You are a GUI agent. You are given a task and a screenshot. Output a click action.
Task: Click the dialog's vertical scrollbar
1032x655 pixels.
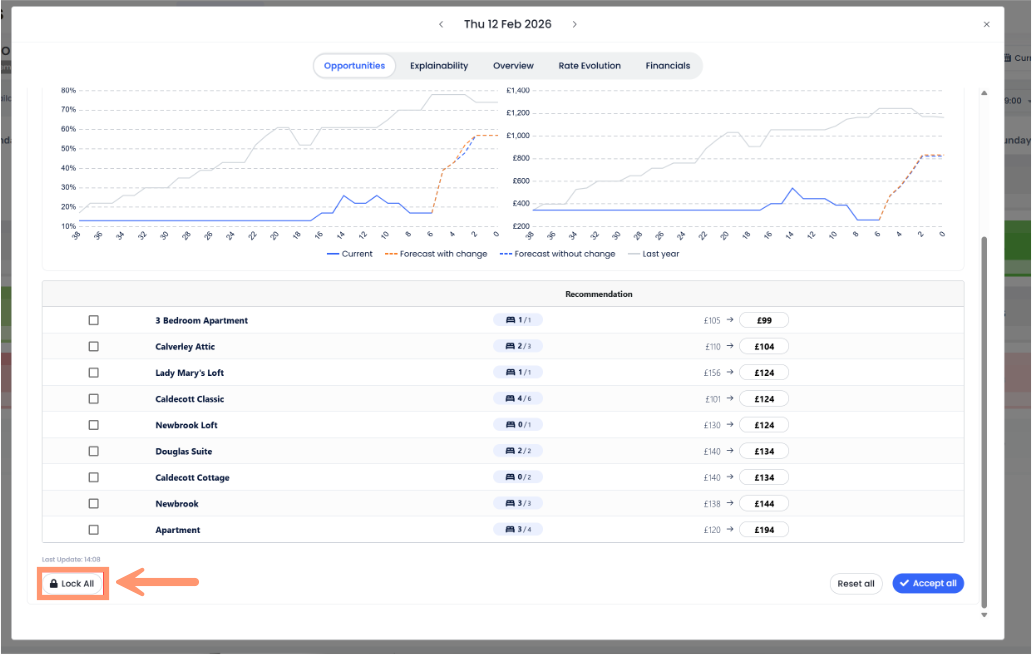pyautogui.click(x=984, y=420)
